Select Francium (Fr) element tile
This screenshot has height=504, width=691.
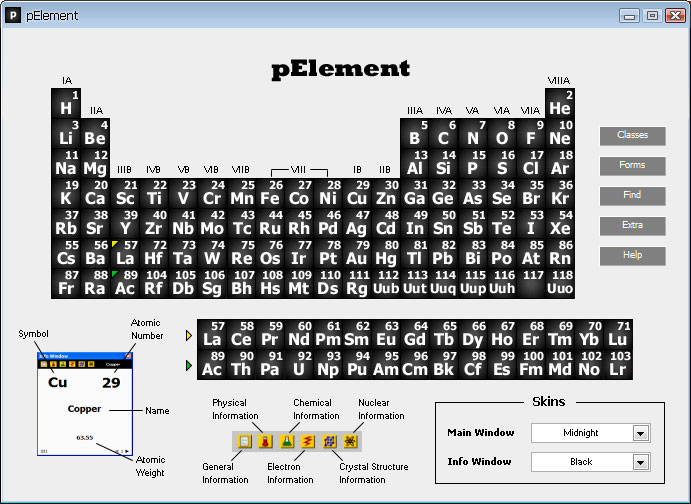[x=66, y=283]
